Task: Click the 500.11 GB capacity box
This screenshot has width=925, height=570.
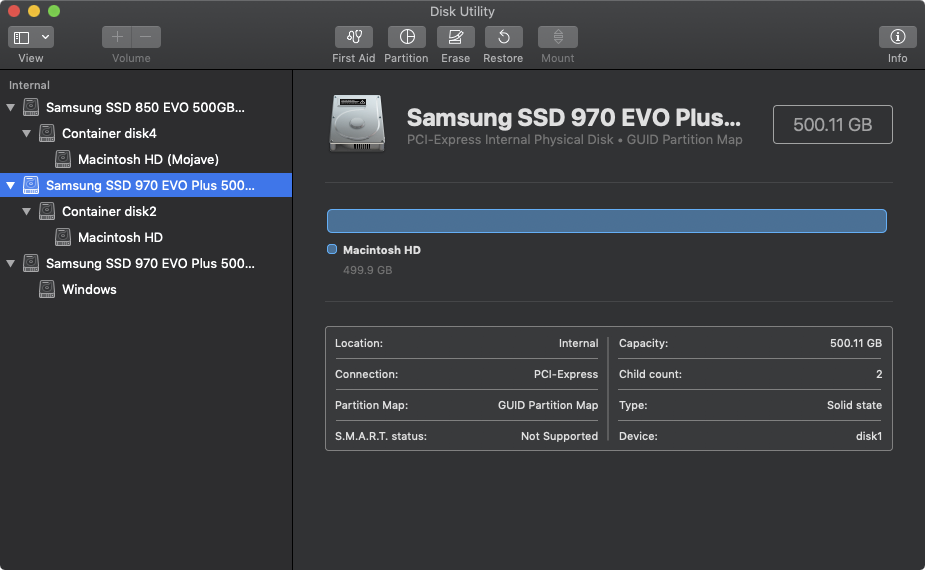Action: point(832,125)
